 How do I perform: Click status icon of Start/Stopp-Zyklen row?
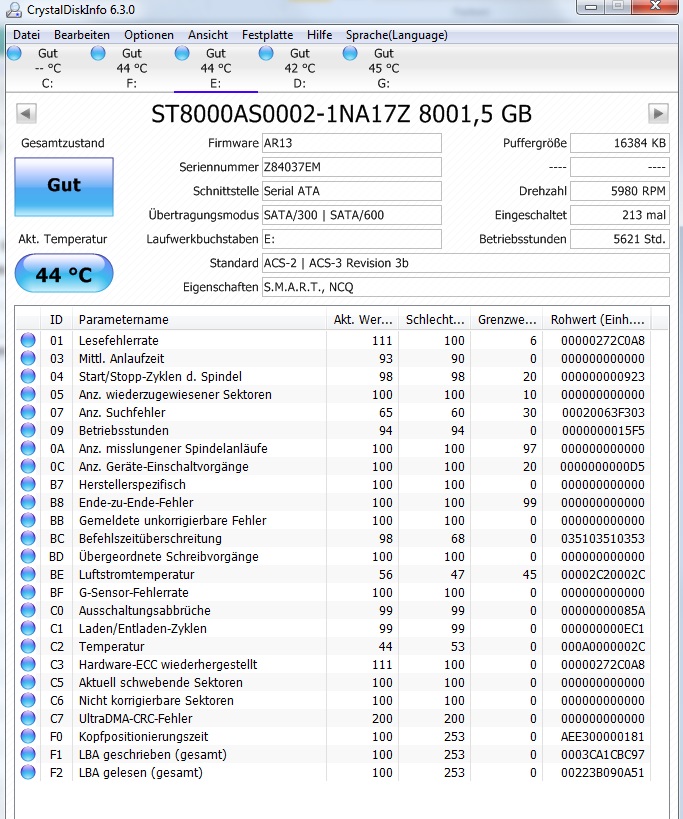coord(28,376)
